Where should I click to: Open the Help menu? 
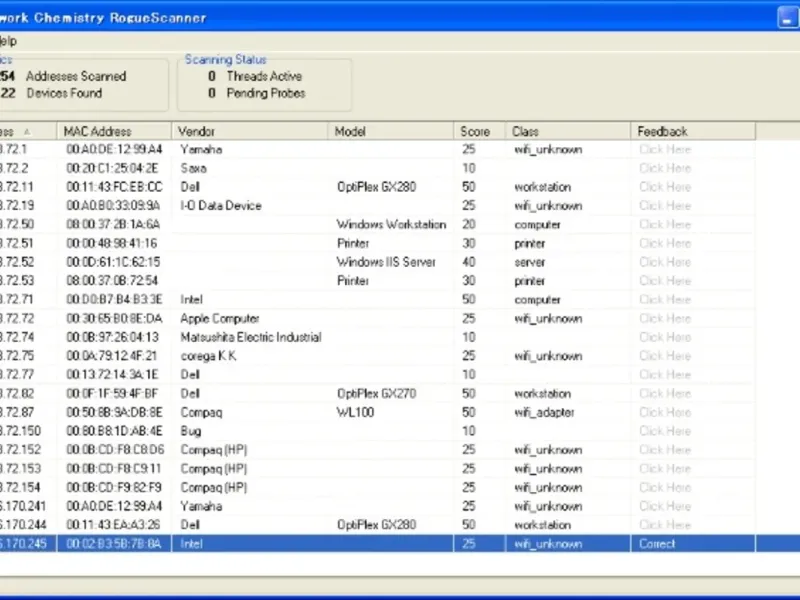(8, 41)
